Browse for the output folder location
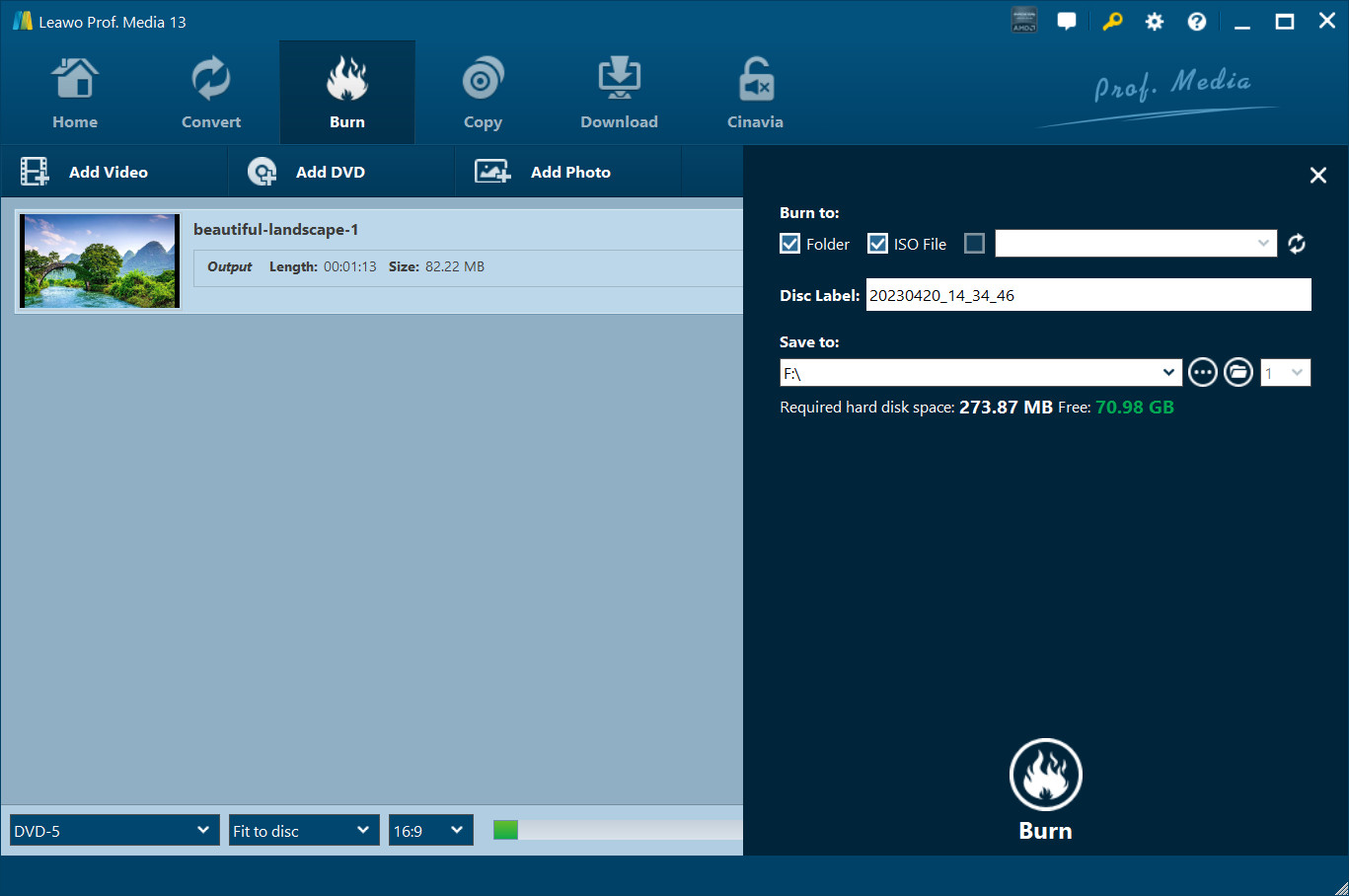This screenshot has height=896, width=1349. [x=1202, y=372]
